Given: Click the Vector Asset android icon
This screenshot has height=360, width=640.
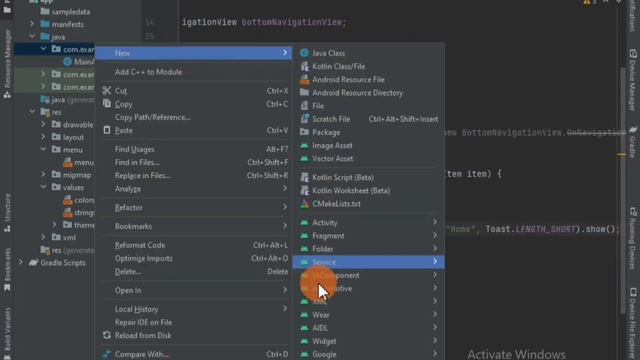Looking at the screenshot, I should [x=304, y=158].
